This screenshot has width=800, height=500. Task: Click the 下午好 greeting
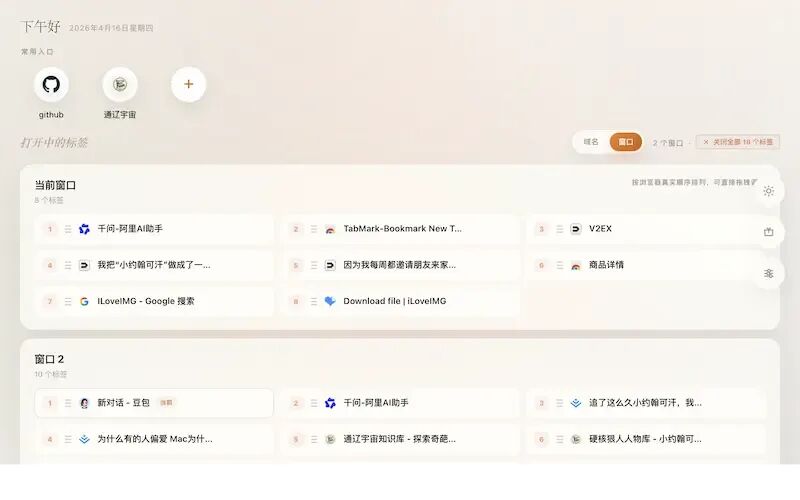point(41,26)
